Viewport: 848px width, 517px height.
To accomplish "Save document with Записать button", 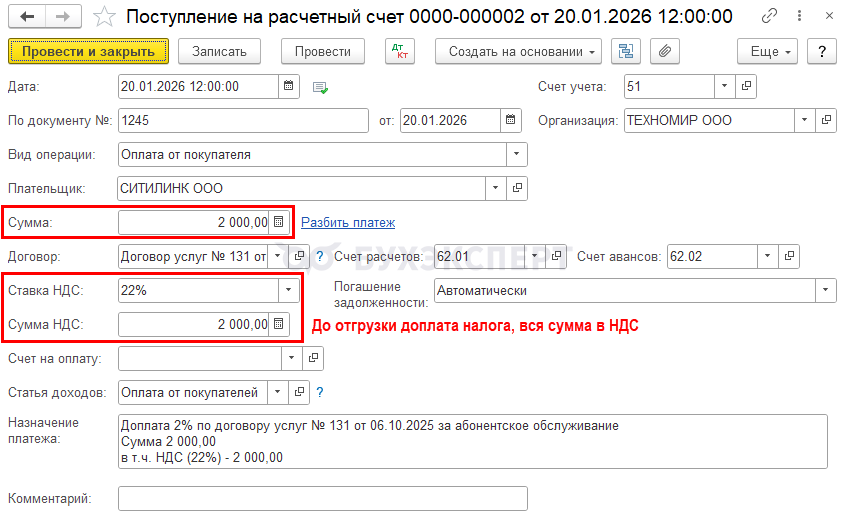I will click(x=220, y=51).
